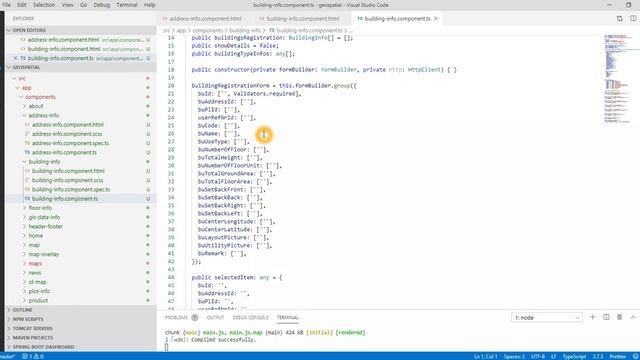
Task: Click the errors and warnings indicator in status bar
Action: (x=33, y=356)
